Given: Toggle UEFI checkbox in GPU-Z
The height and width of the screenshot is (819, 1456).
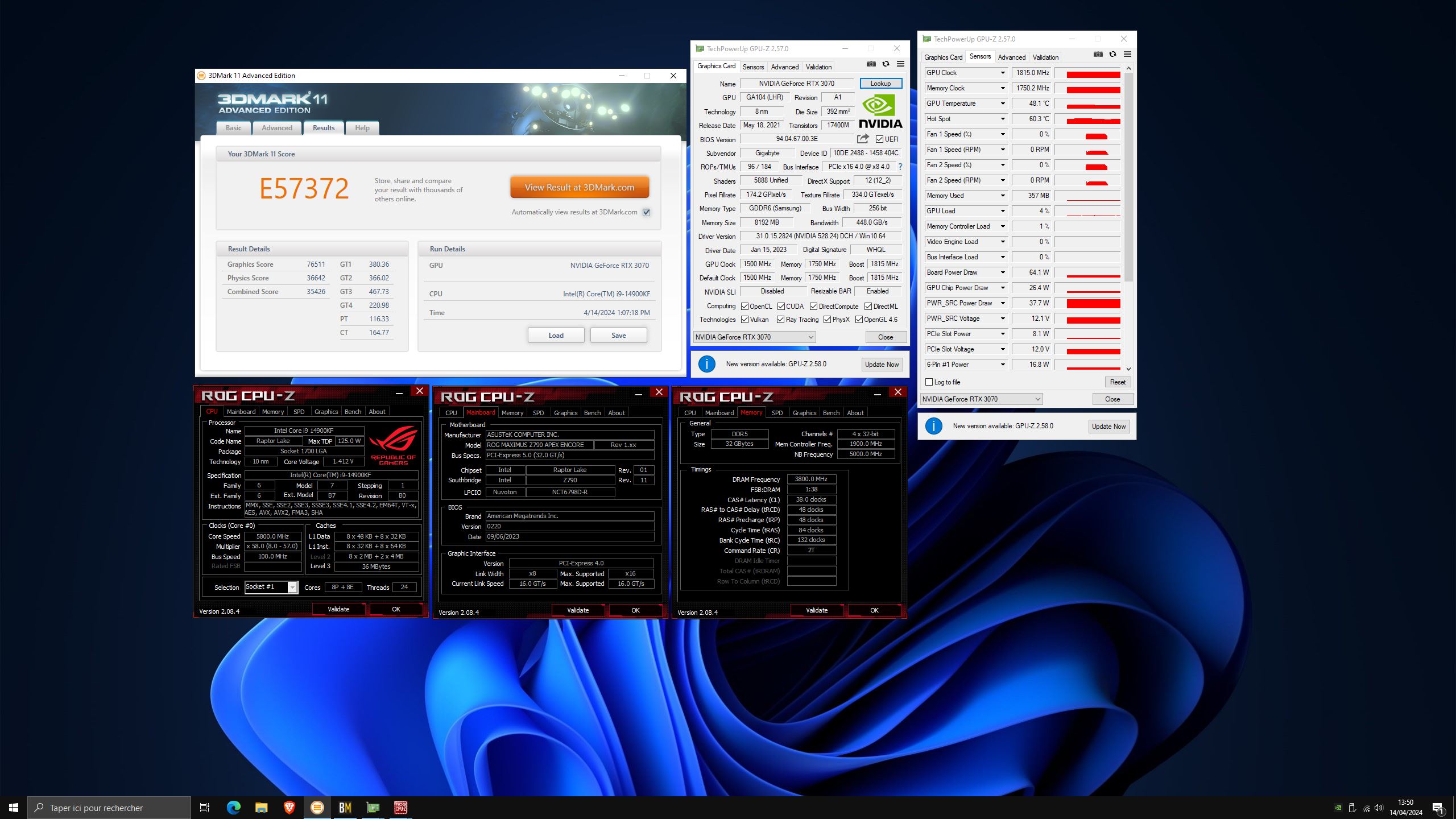Looking at the screenshot, I should 879,139.
